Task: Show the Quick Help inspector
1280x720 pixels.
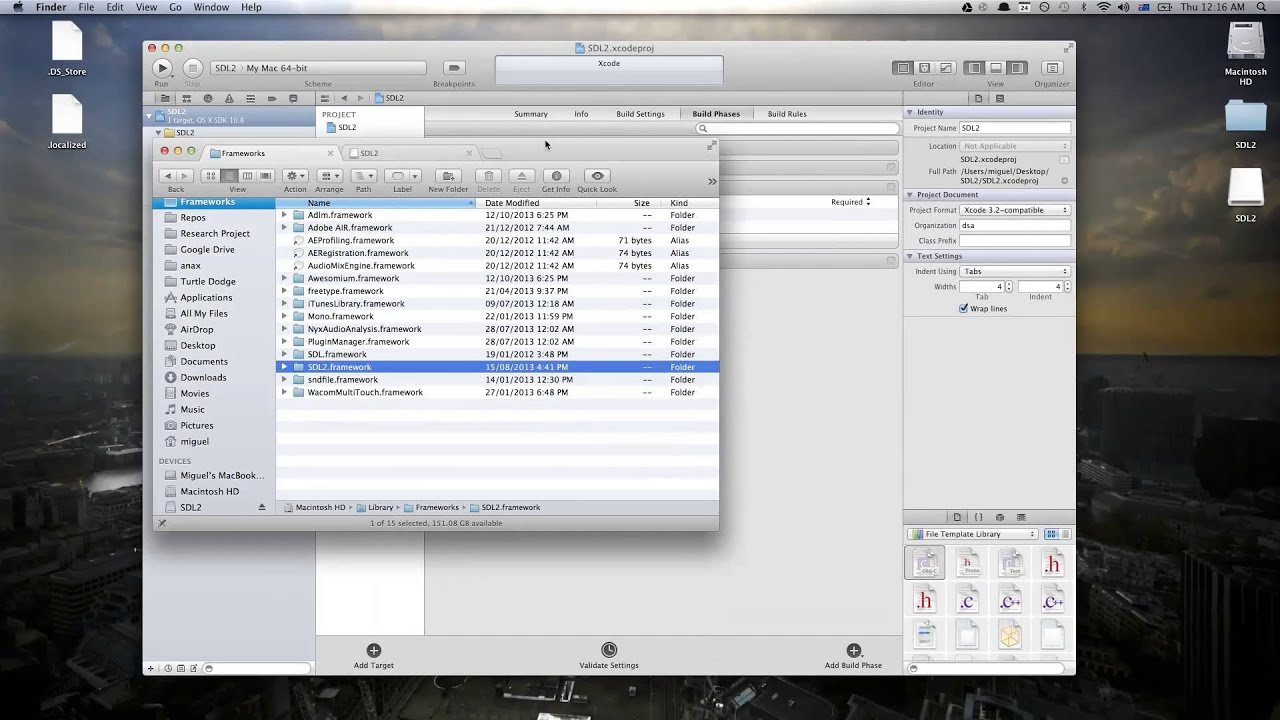Action: pyautogui.click(x=1000, y=98)
